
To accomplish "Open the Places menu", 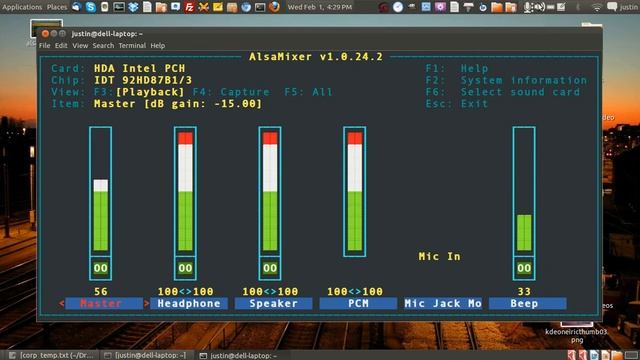I will pos(57,7).
